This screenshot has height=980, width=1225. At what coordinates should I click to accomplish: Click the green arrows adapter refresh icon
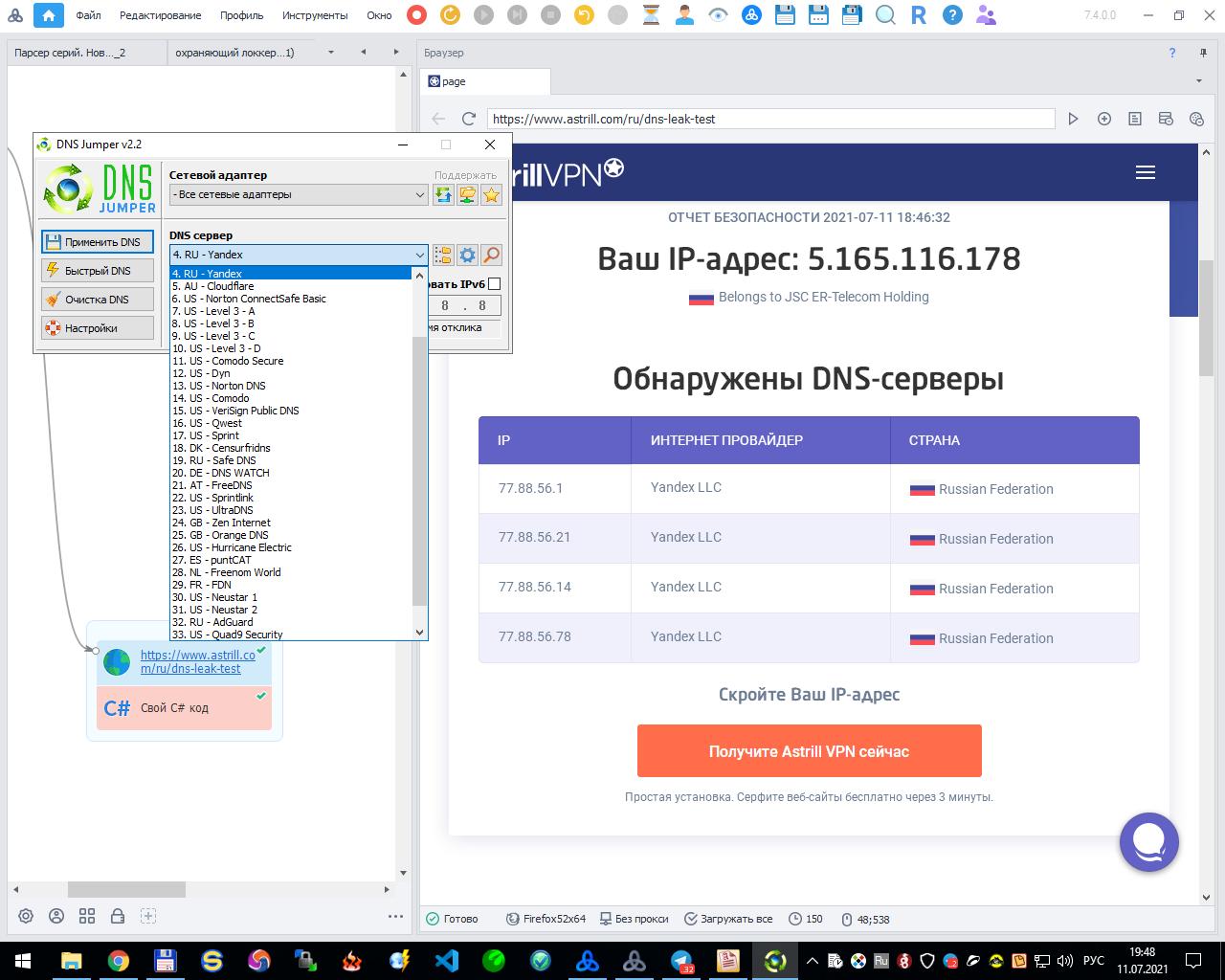click(443, 195)
